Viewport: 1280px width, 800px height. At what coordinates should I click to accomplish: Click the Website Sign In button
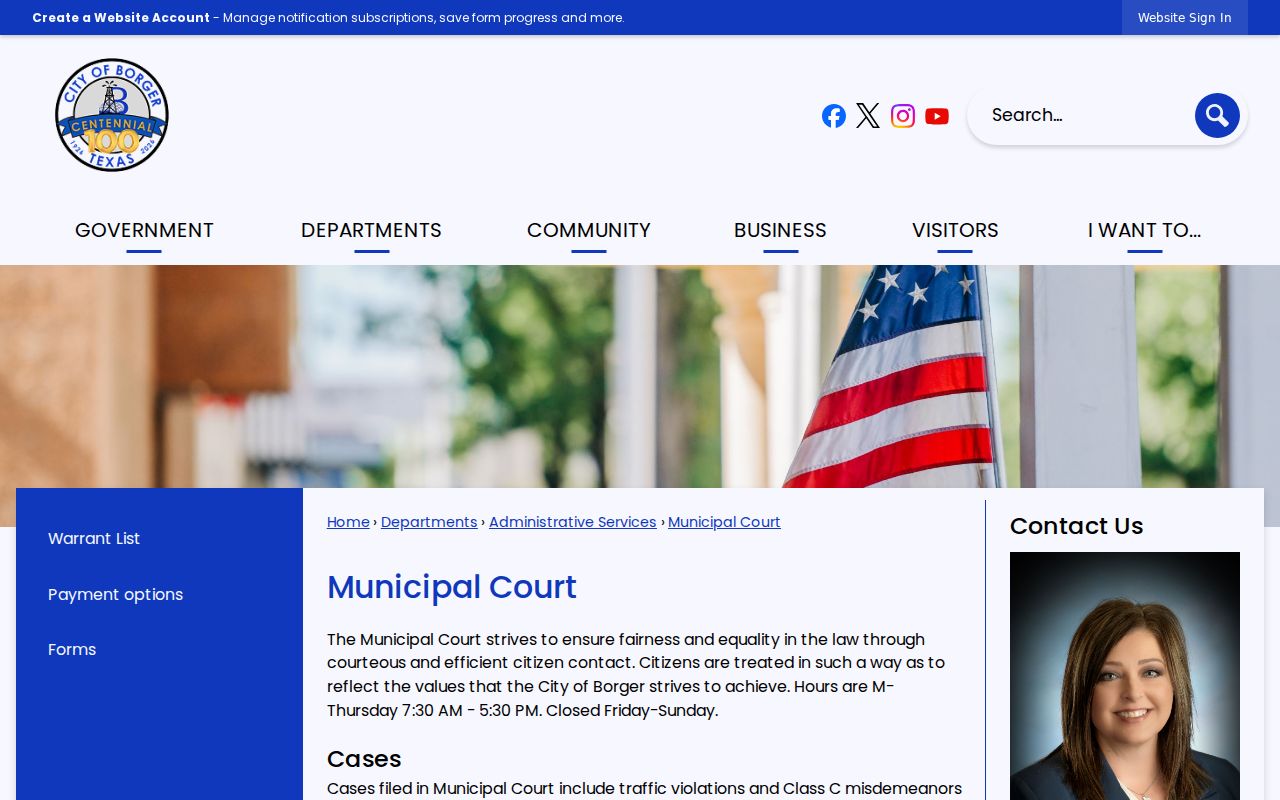[x=1185, y=17]
